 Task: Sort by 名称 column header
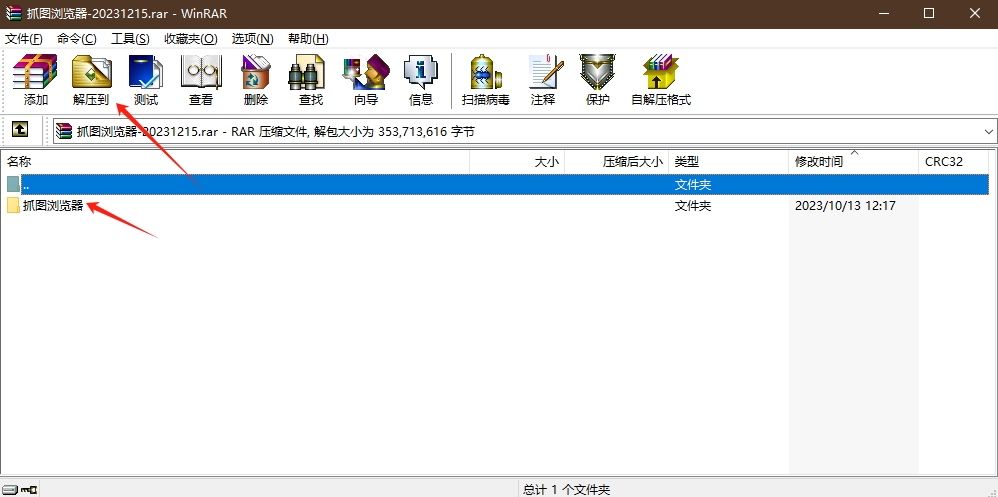pyautogui.click(x=235, y=162)
